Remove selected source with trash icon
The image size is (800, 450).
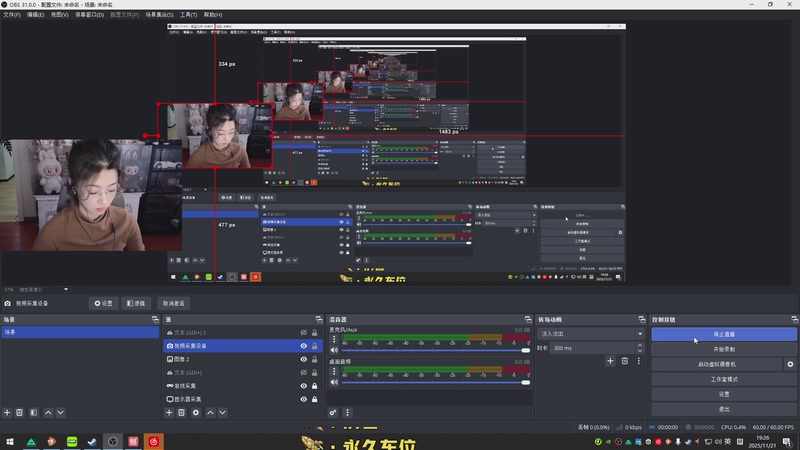(181, 412)
